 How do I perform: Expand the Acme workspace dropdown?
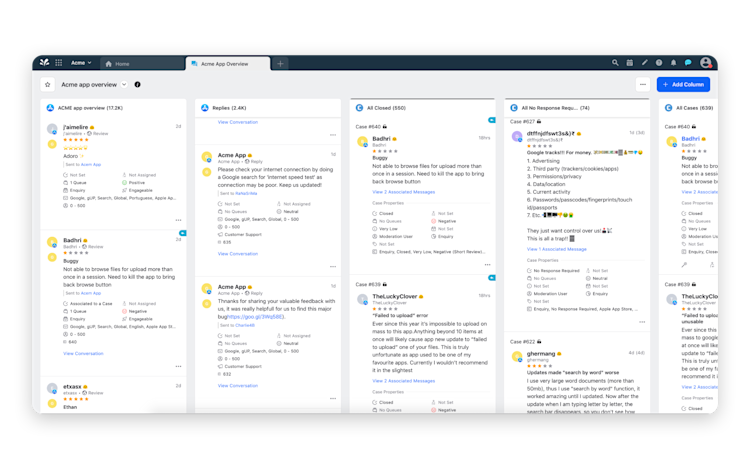point(81,63)
